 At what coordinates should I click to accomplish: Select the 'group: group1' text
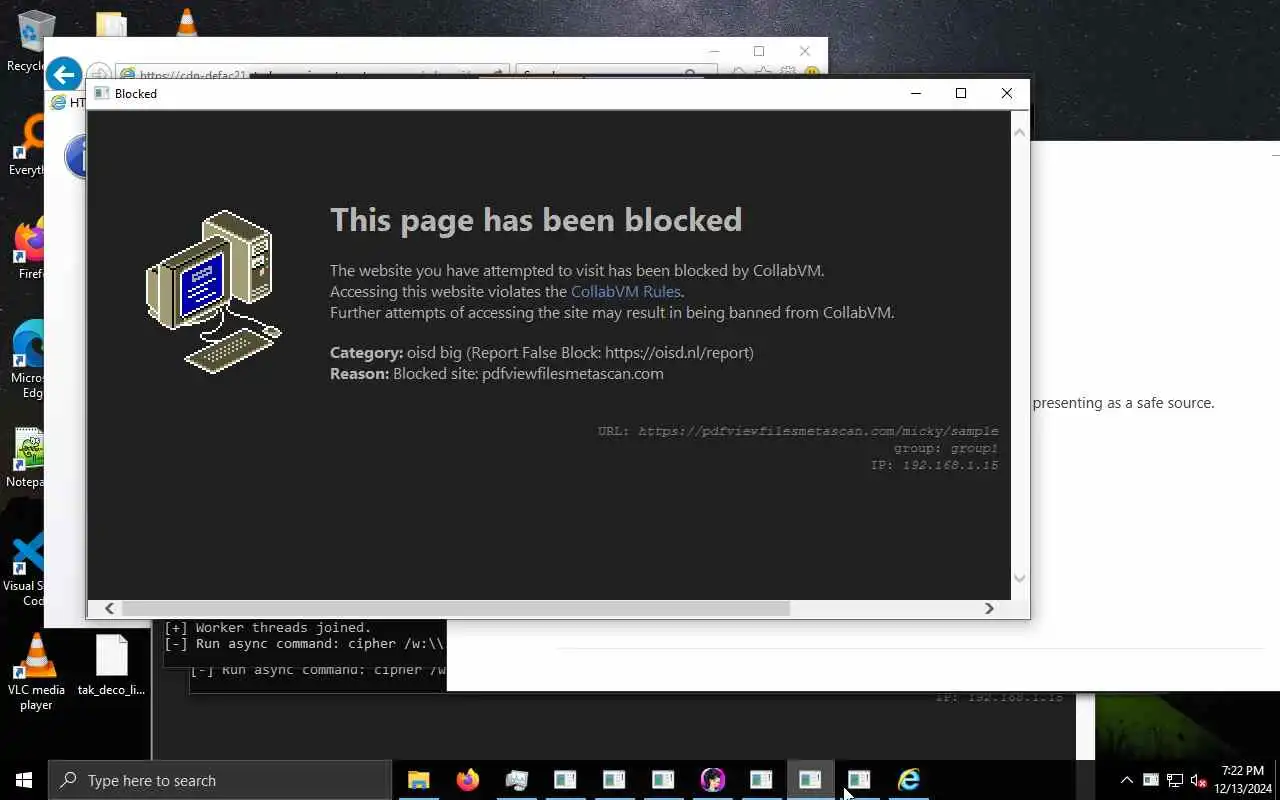tap(946, 448)
